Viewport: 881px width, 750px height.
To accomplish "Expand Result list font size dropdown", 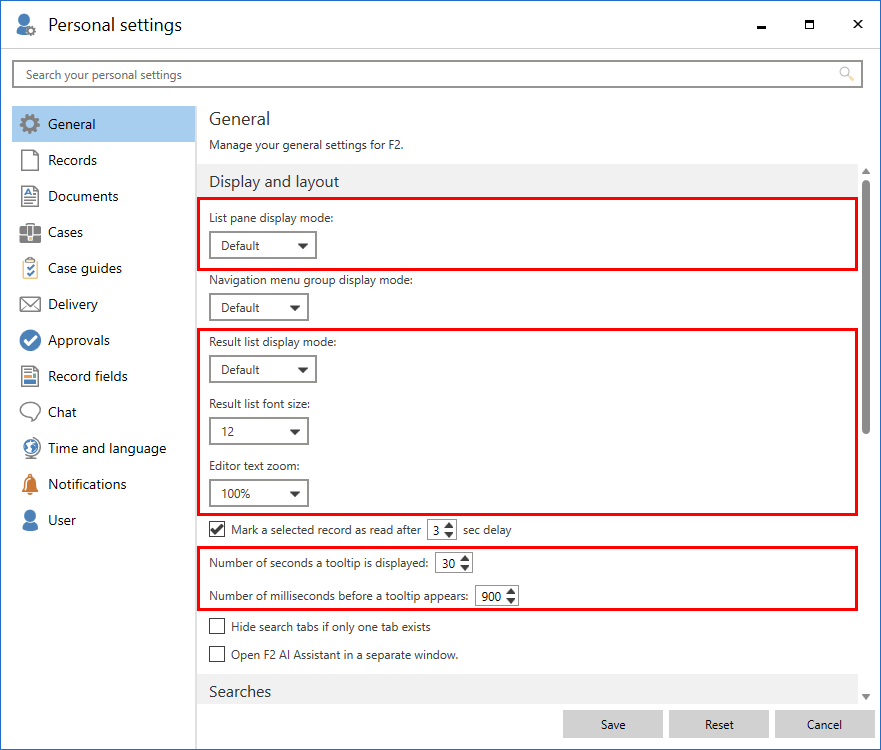I will coord(258,431).
